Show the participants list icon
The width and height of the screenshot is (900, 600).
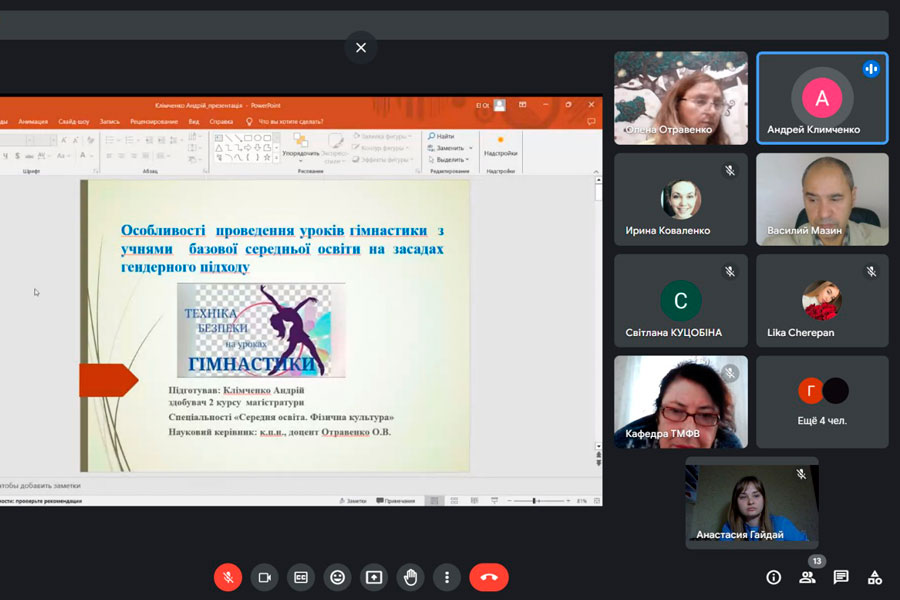pyautogui.click(x=807, y=577)
